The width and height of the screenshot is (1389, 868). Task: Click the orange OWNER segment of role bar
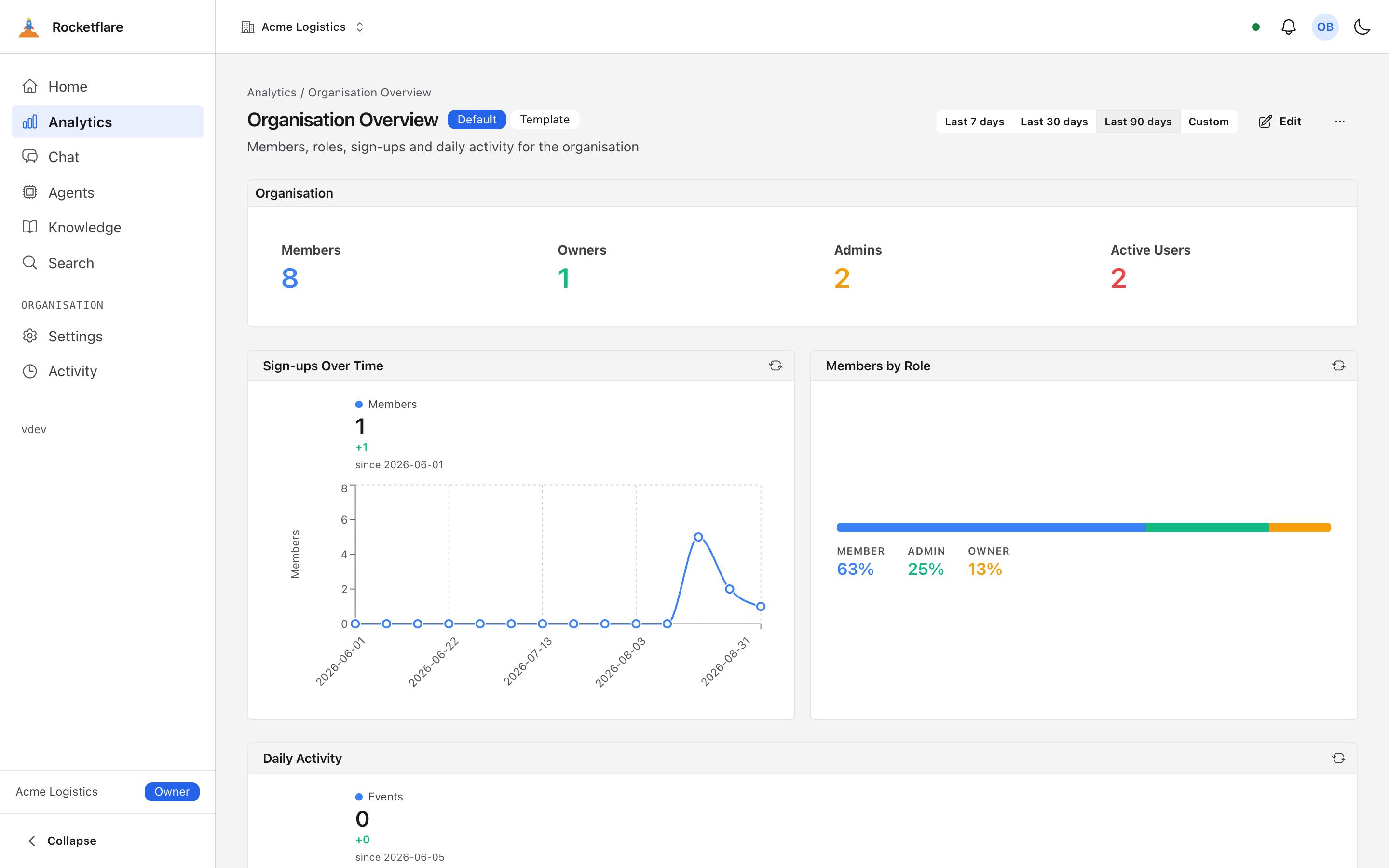coord(1300,528)
